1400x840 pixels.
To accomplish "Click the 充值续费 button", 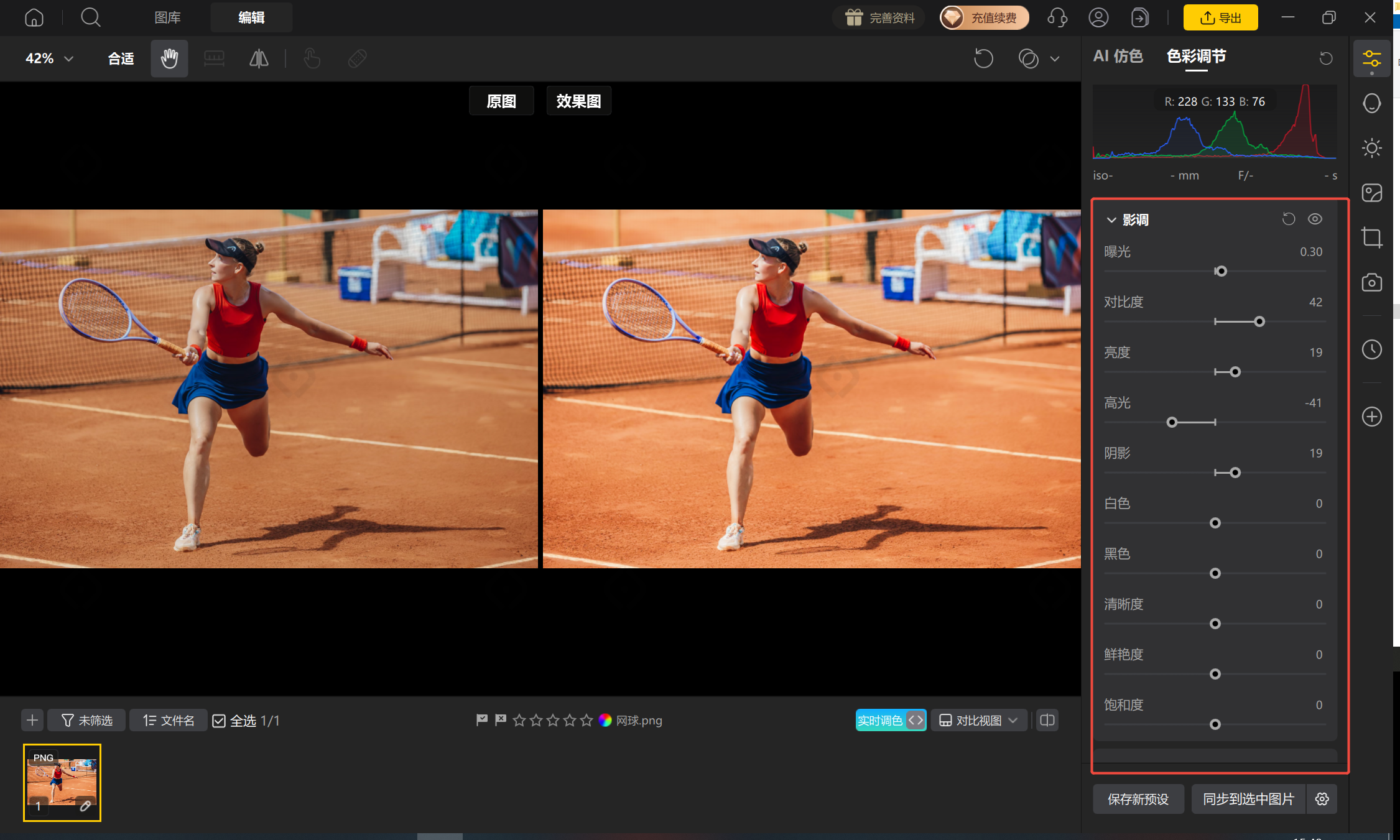I will 984,17.
